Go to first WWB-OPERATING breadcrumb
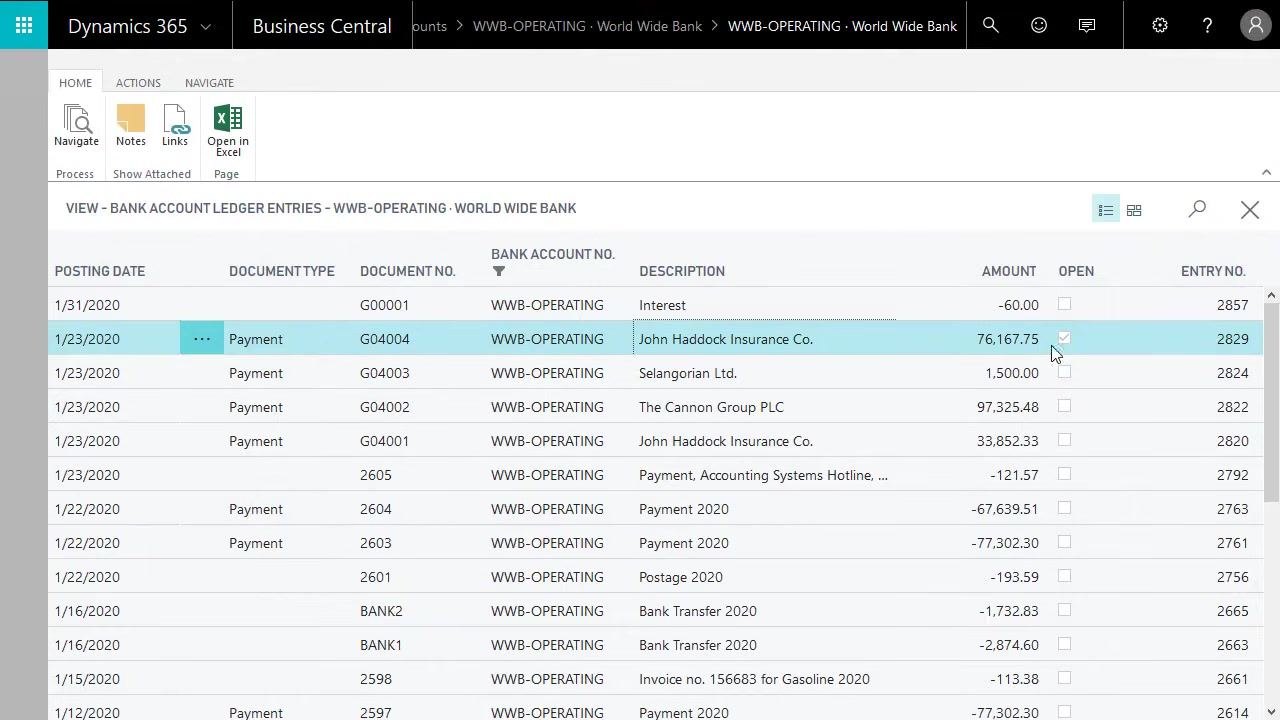The width and height of the screenshot is (1280, 720). coord(587,26)
